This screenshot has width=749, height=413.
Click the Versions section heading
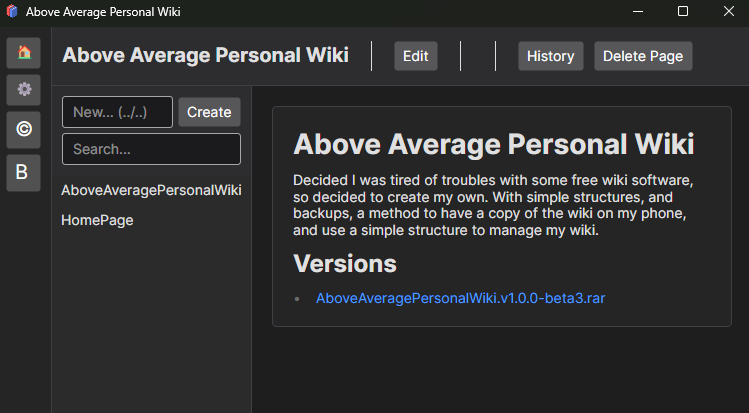click(345, 264)
